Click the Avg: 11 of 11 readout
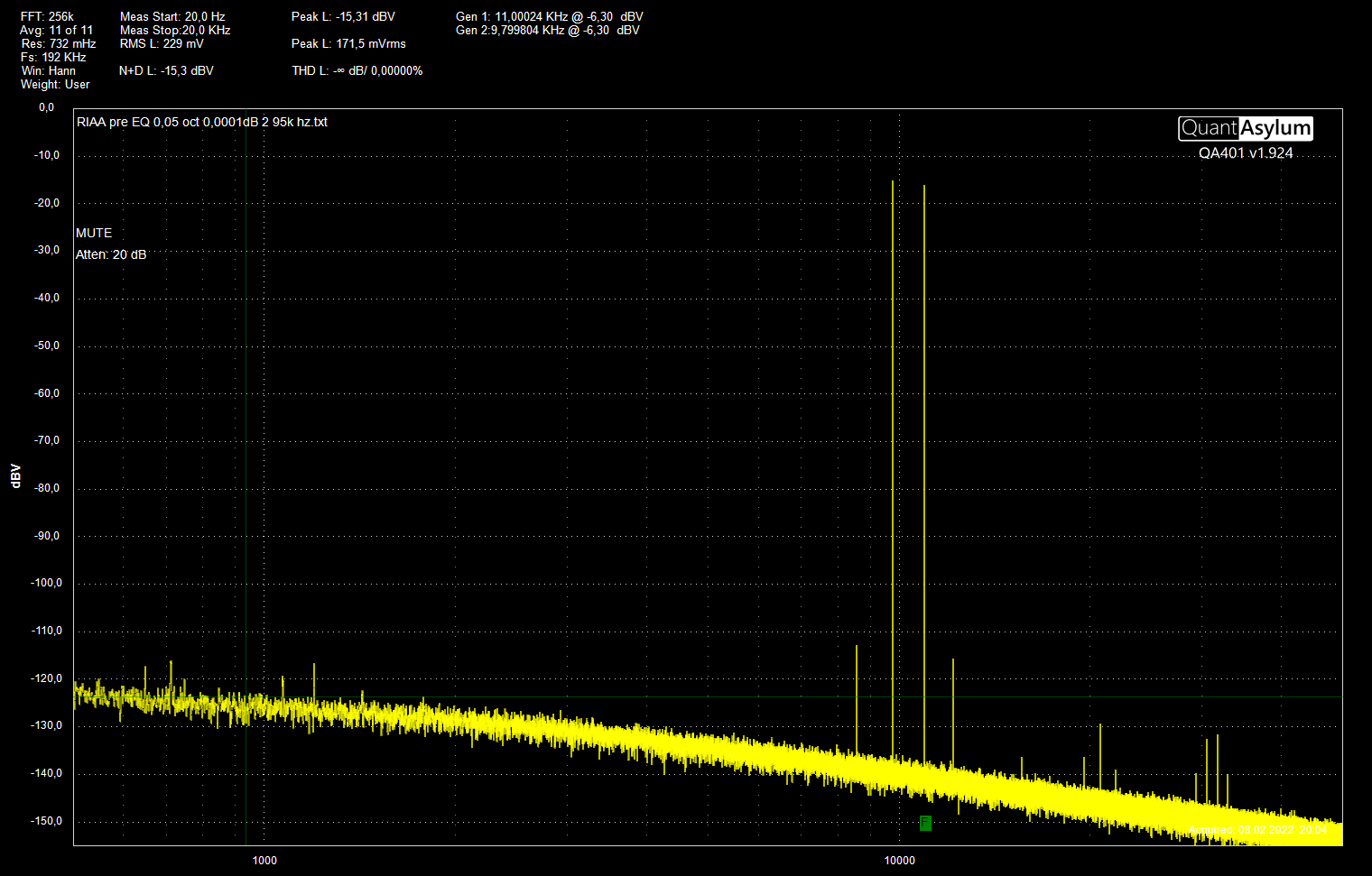Image resolution: width=1372 pixels, height=876 pixels. 56,30
